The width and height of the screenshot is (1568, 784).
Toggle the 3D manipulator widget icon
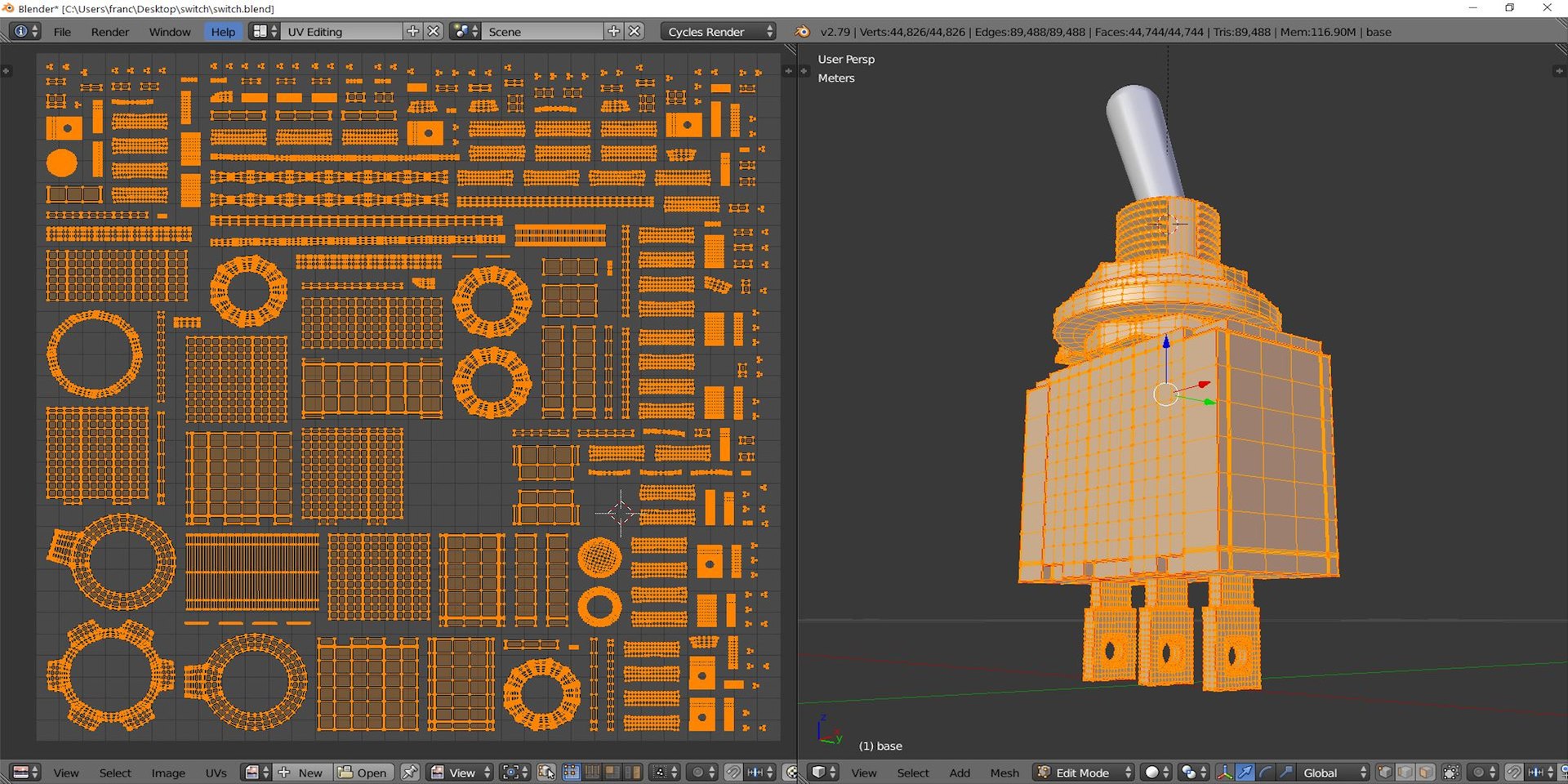[x=1225, y=773]
